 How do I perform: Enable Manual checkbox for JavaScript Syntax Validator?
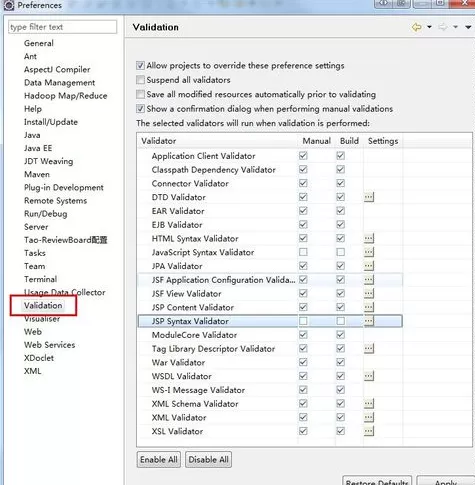pos(303,252)
